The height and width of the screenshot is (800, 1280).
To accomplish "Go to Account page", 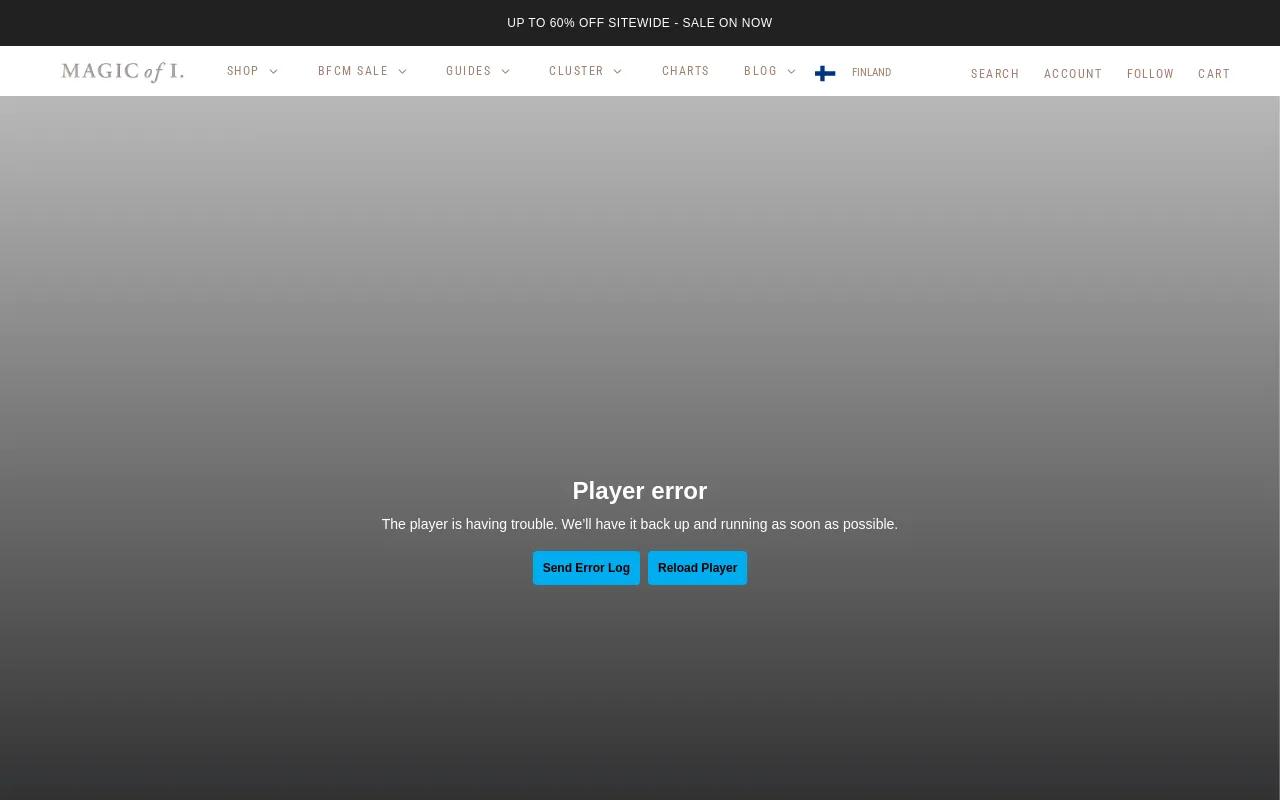I will click(x=1073, y=74).
